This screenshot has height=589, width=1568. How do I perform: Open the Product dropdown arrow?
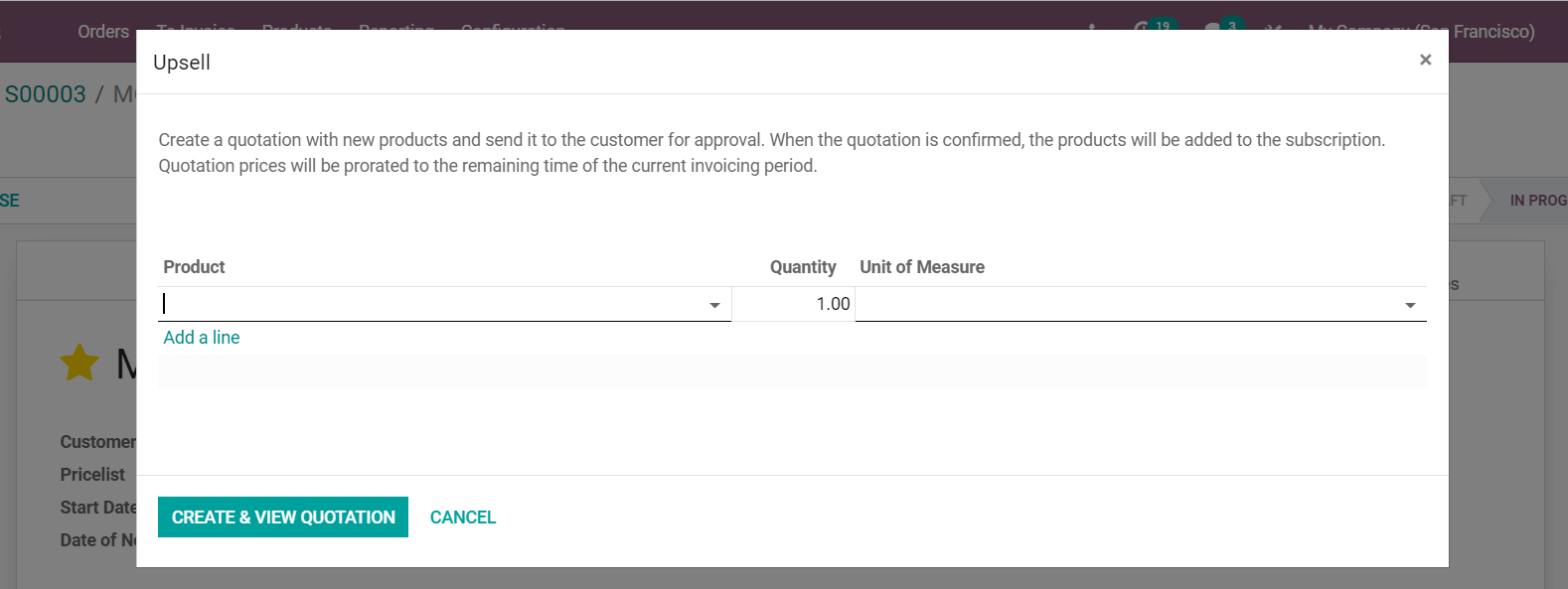[x=714, y=305]
